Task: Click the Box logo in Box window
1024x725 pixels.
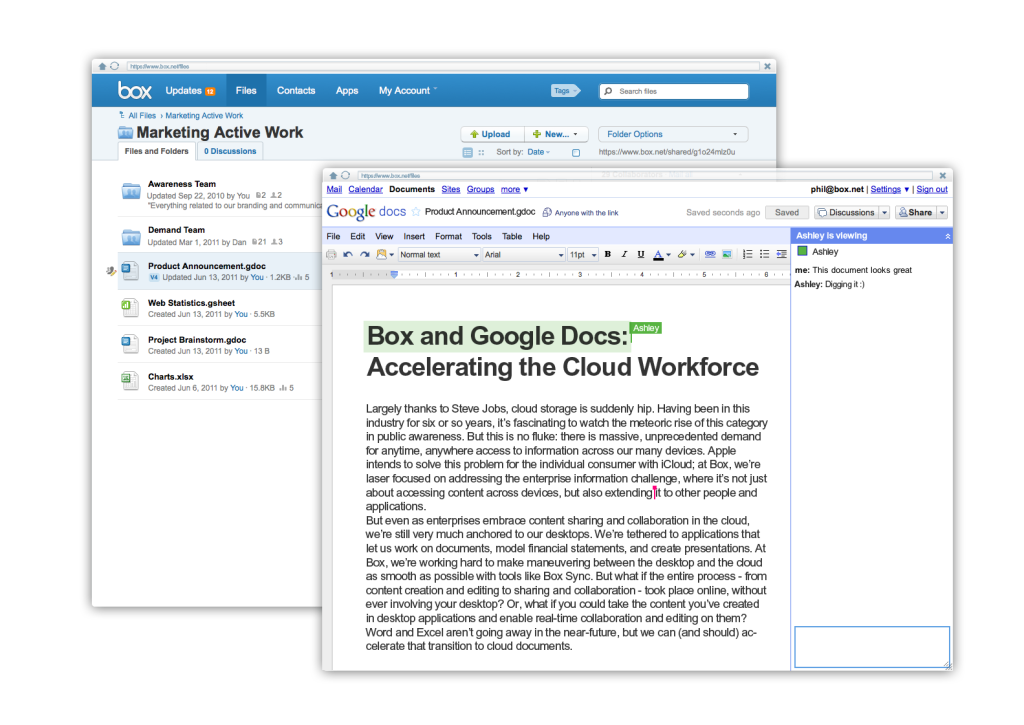Action: point(135,90)
